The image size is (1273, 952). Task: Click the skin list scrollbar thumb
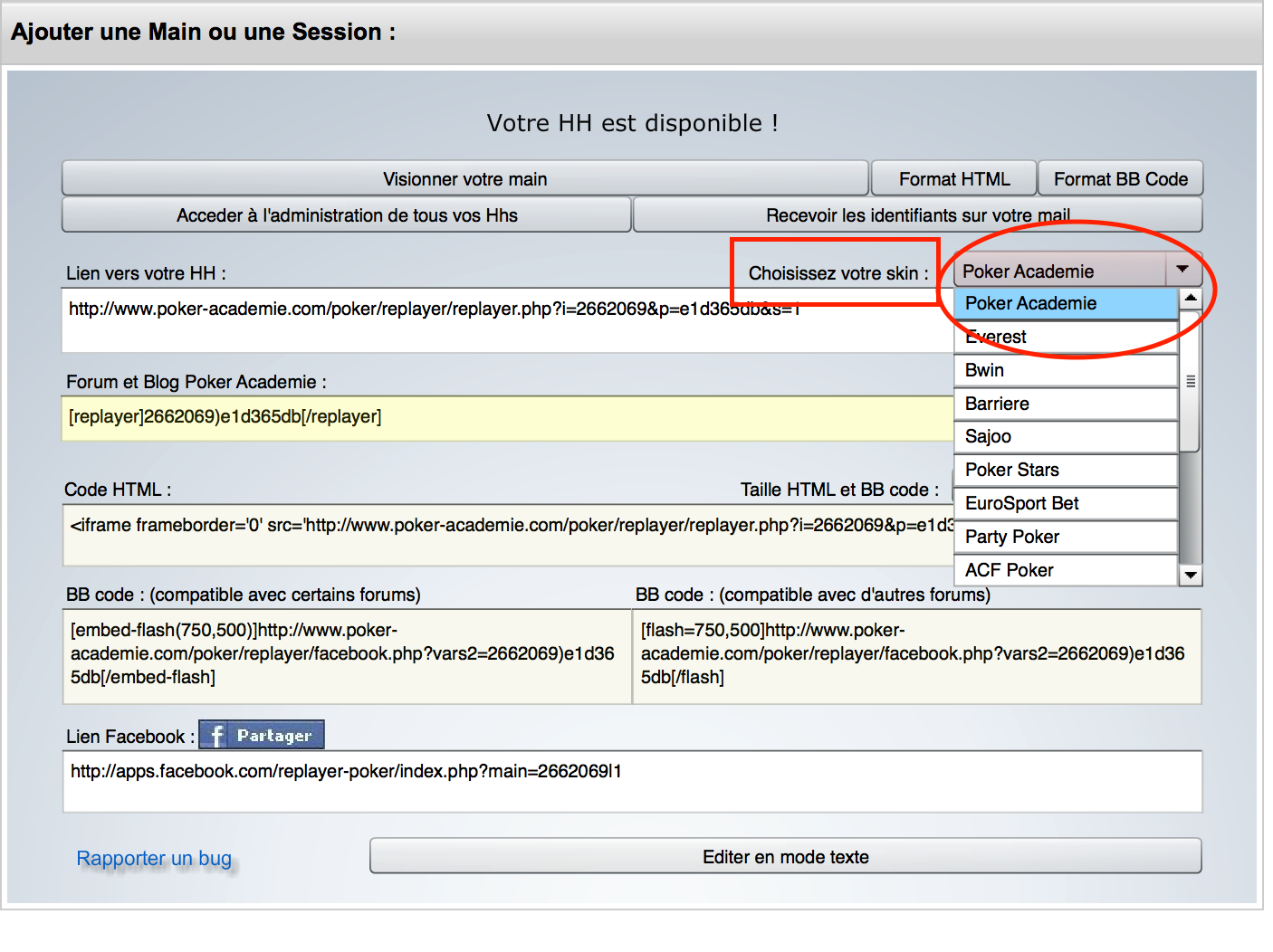pos(1191,381)
